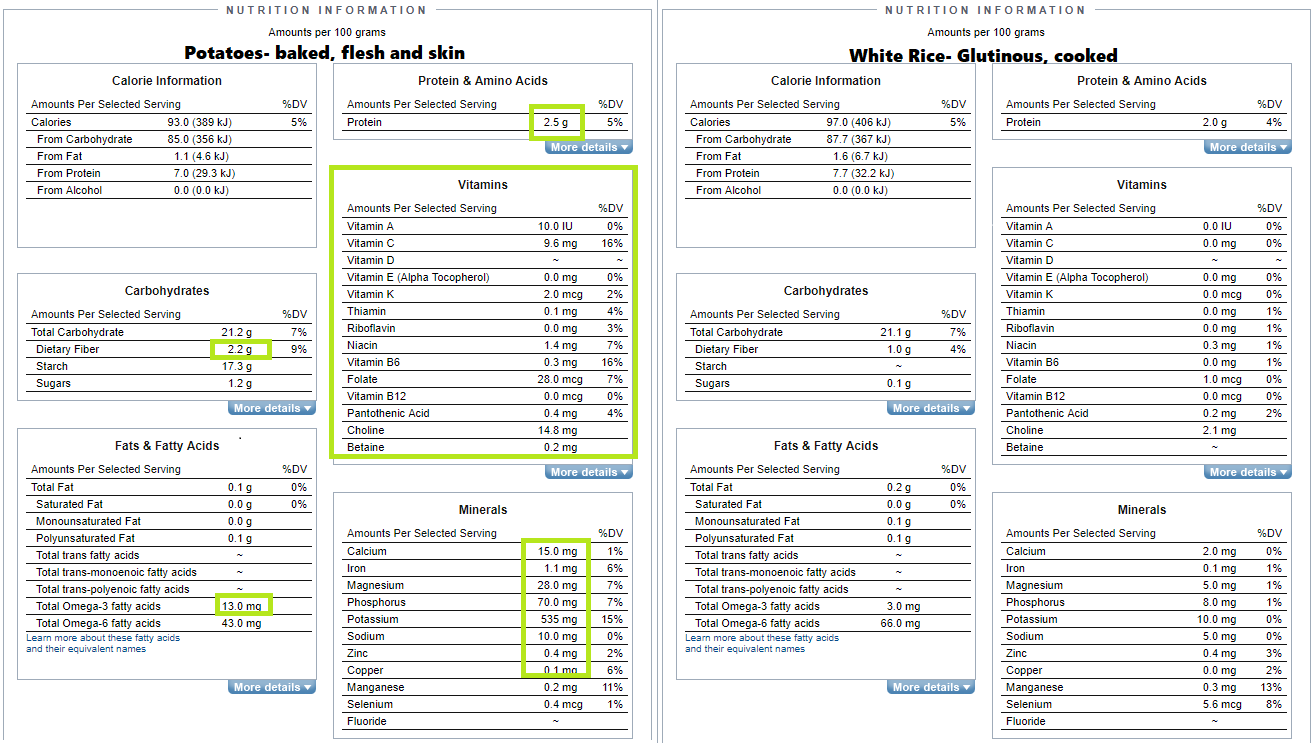The image size is (1311, 756).
Task: Click the Potatoes 'Fats & Fatty Acids' heading
Action: click(167, 446)
